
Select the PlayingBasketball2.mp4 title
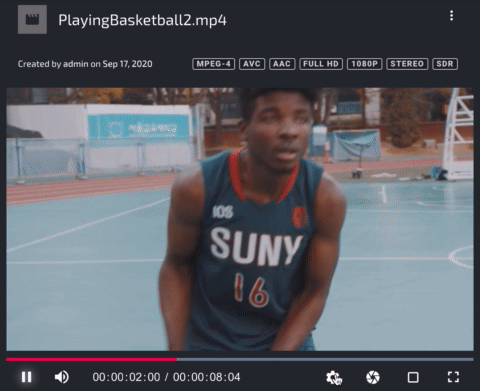click(x=142, y=20)
